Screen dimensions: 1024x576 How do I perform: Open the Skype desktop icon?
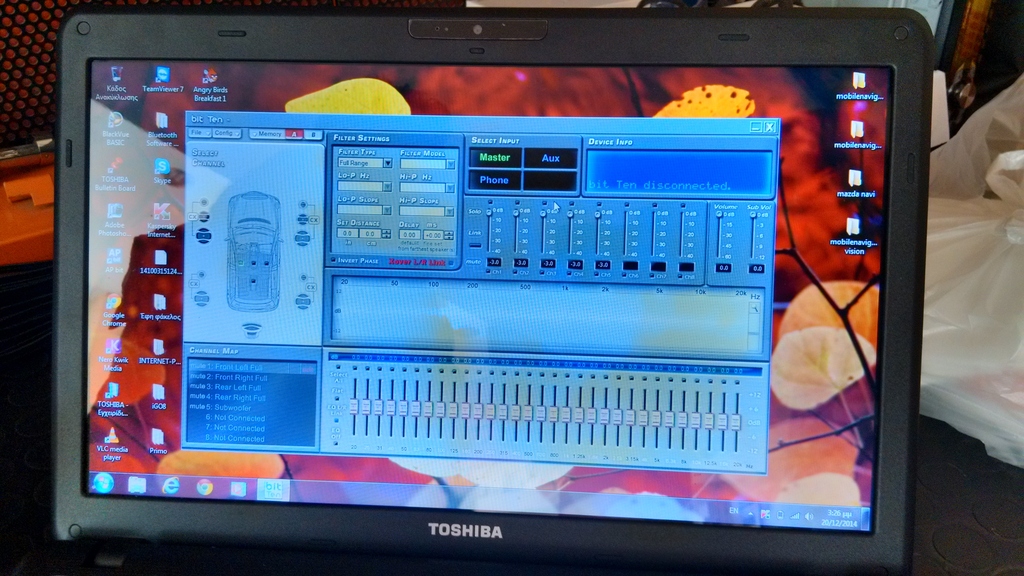click(x=161, y=171)
